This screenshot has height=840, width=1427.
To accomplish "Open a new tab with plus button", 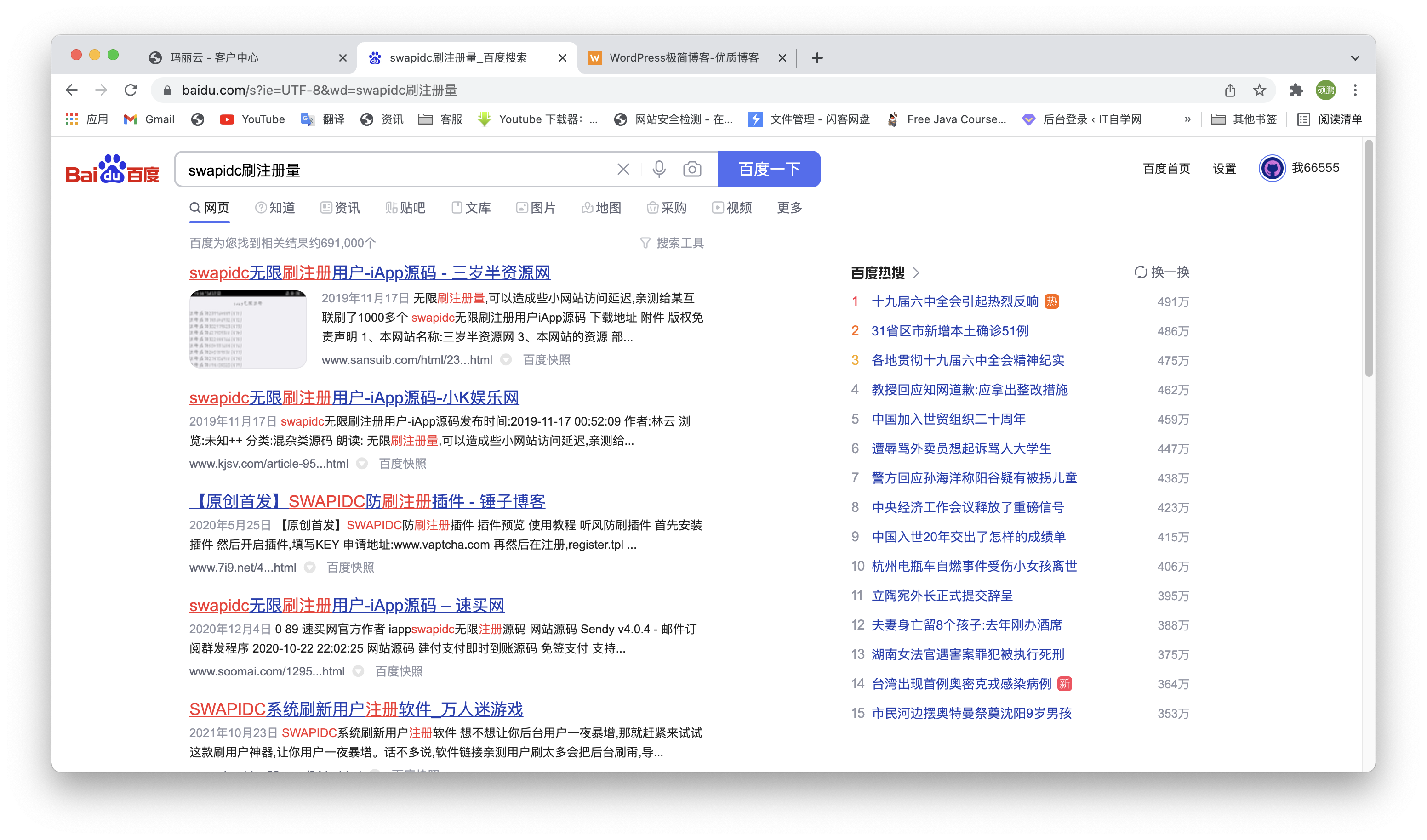I will [817, 58].
